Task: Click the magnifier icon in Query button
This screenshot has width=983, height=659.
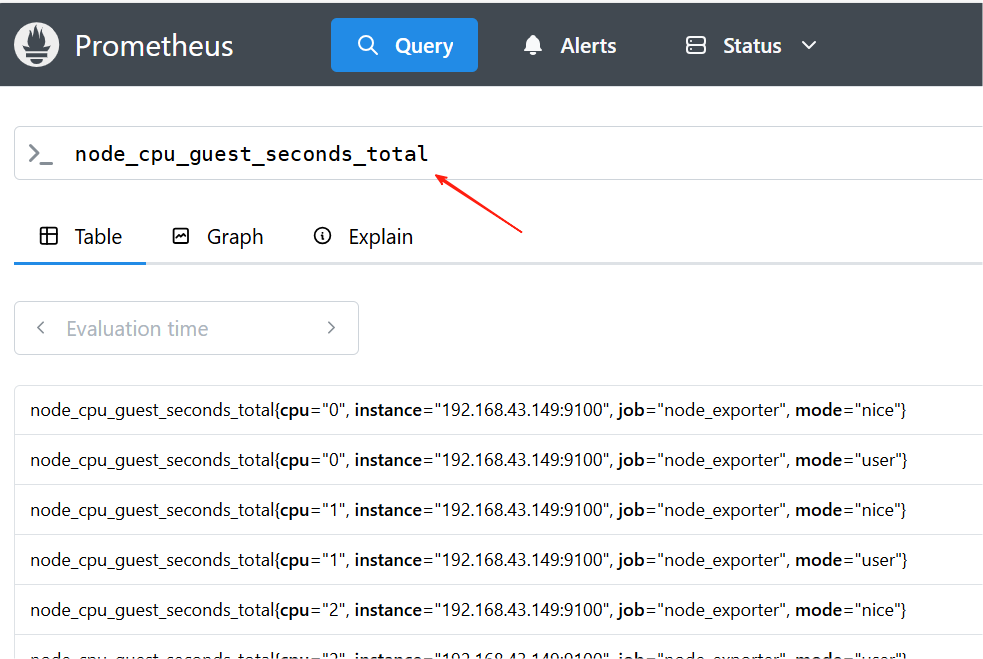Action: pos(367,45)
